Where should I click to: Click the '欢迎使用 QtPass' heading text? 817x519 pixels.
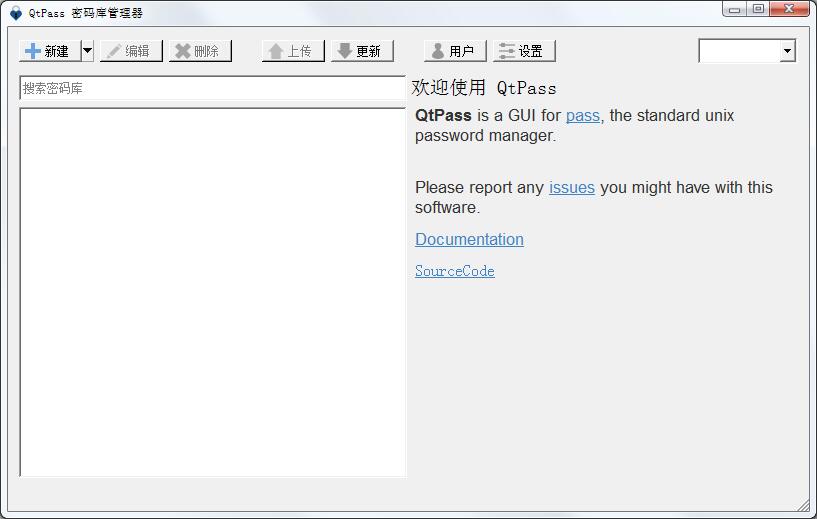point(484,88)
